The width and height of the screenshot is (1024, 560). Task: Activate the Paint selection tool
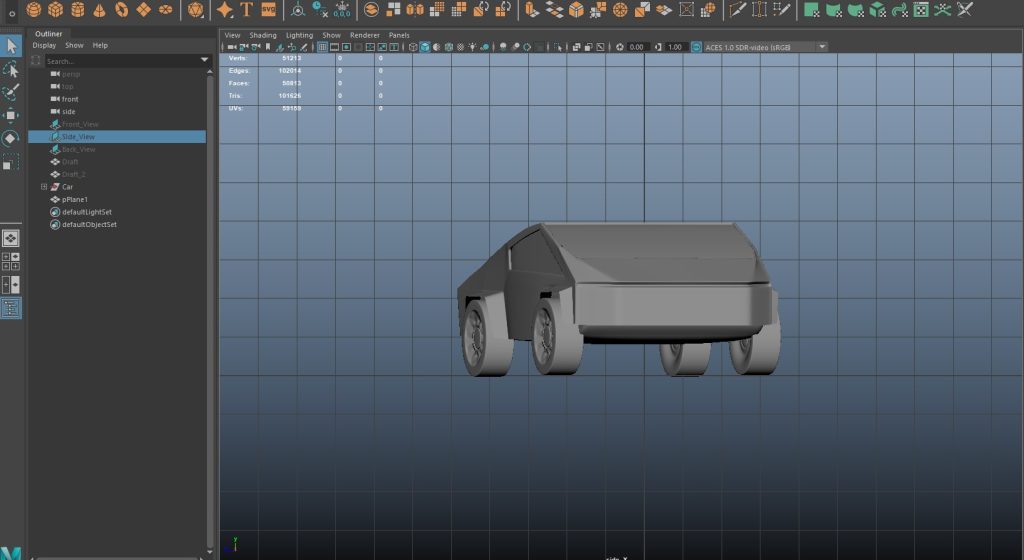click(x=11, y=91)
